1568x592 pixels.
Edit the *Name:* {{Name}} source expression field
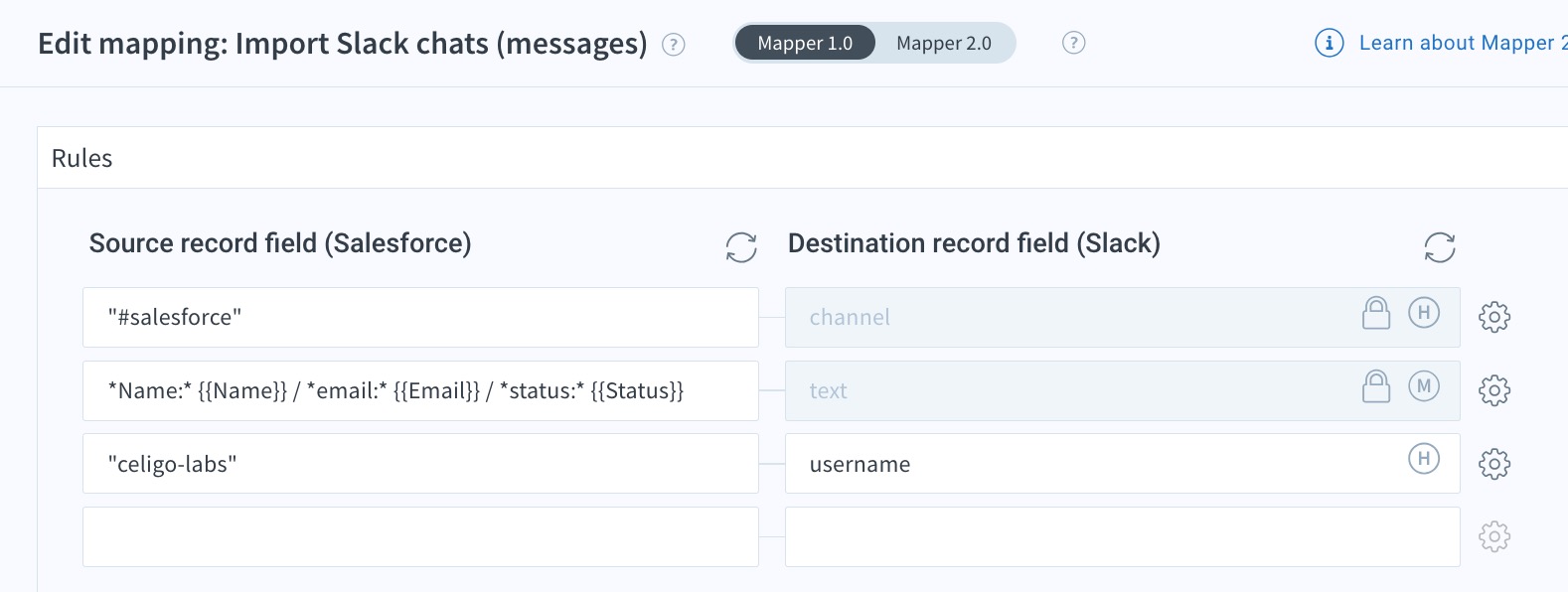click(x=420, y=390)
